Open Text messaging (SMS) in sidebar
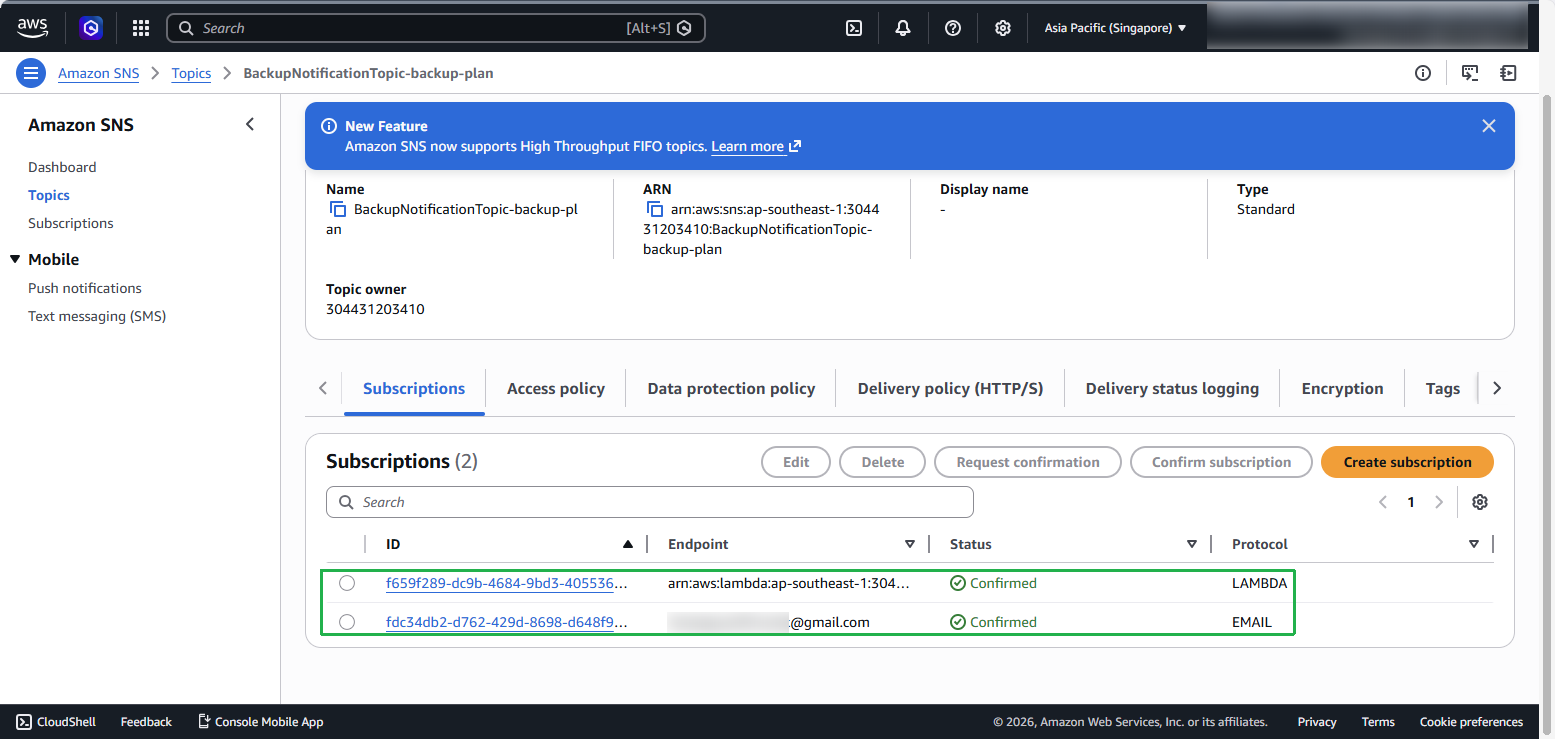 97,316
